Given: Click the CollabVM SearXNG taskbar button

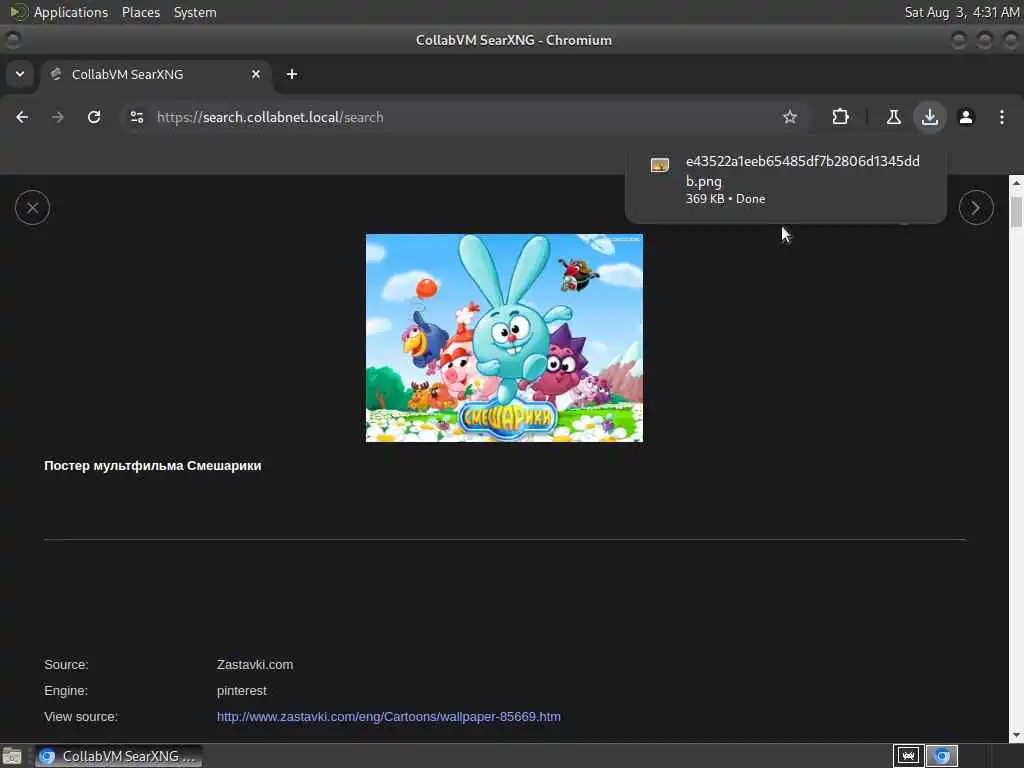Looking at the screenshot, I should [x=119, y=756].
